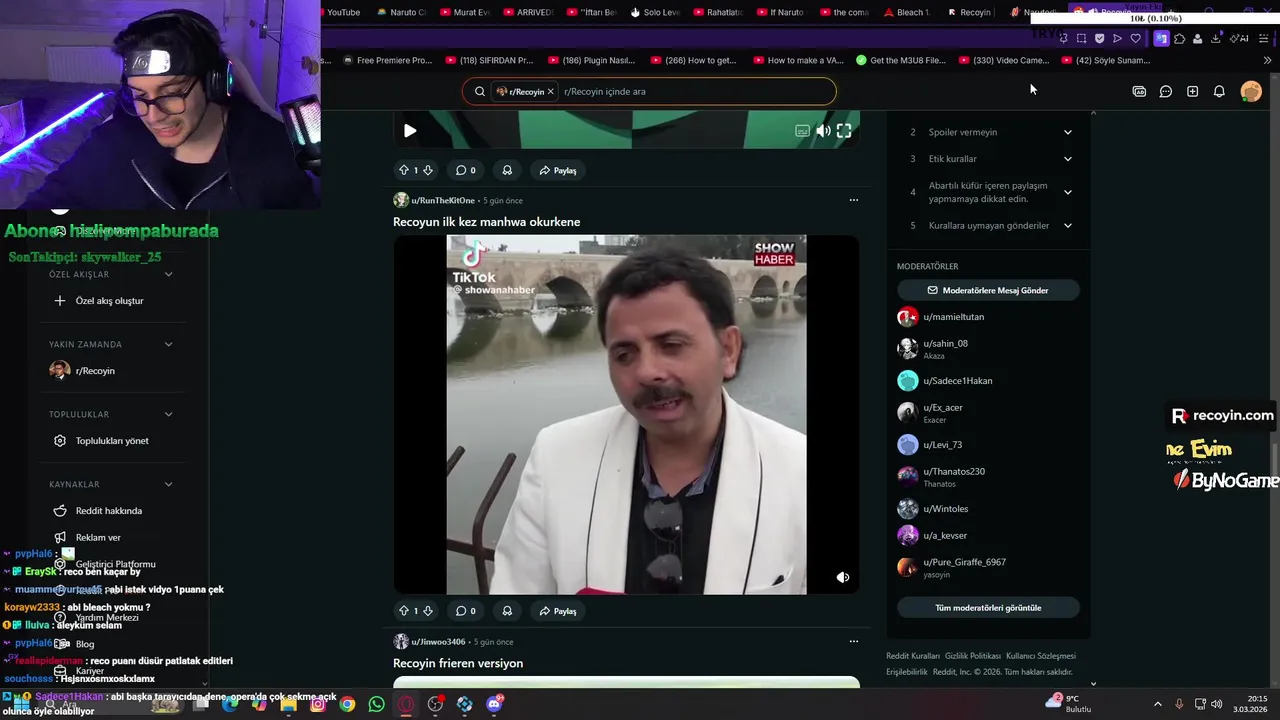The height and width of the screenshot is (720, 1280).
Task: Open the Recoyin frieren versiyon post
Action: click(458, 663)
